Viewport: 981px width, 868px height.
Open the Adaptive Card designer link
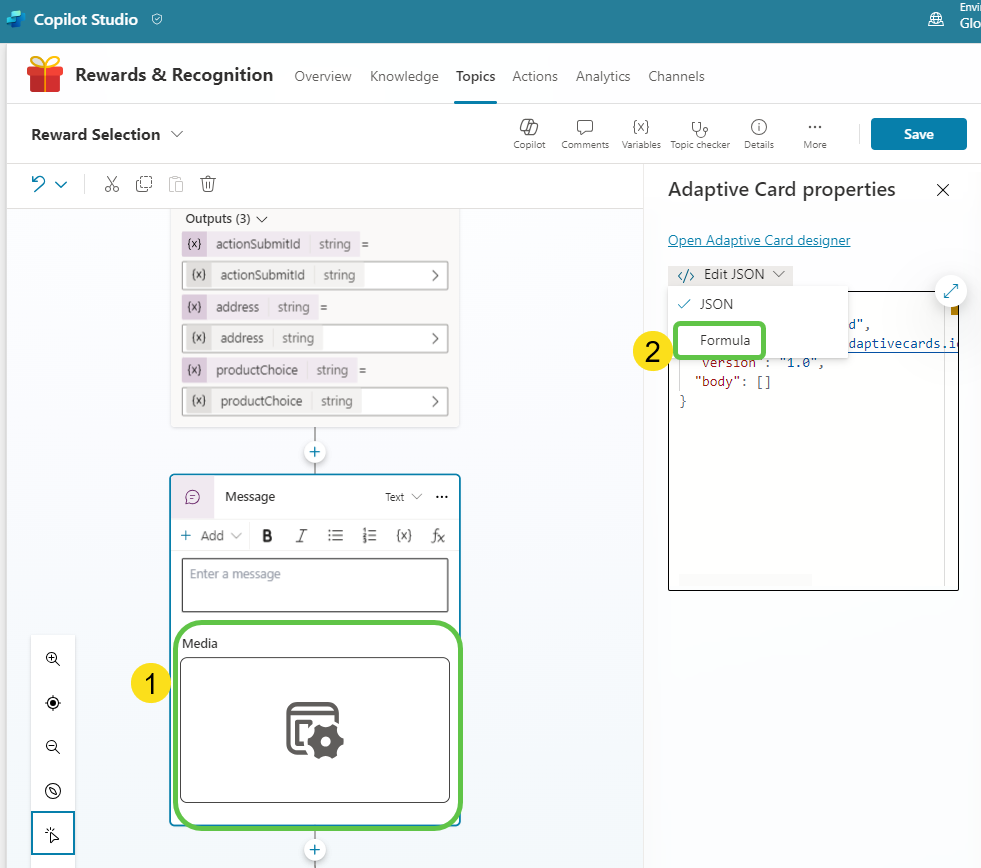758,240
